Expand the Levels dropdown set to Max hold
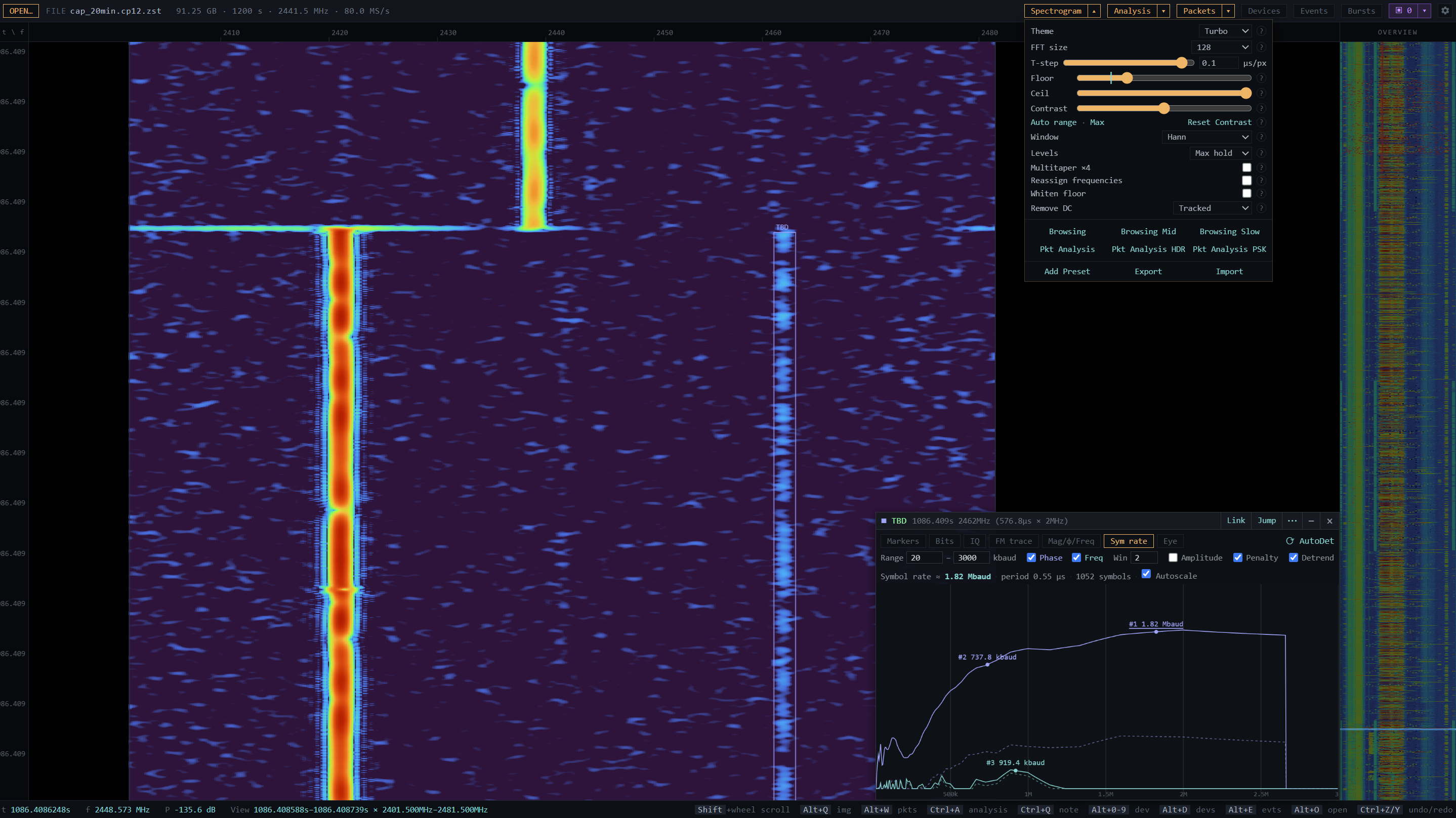1456x818 pixels. pos(1220,153)
